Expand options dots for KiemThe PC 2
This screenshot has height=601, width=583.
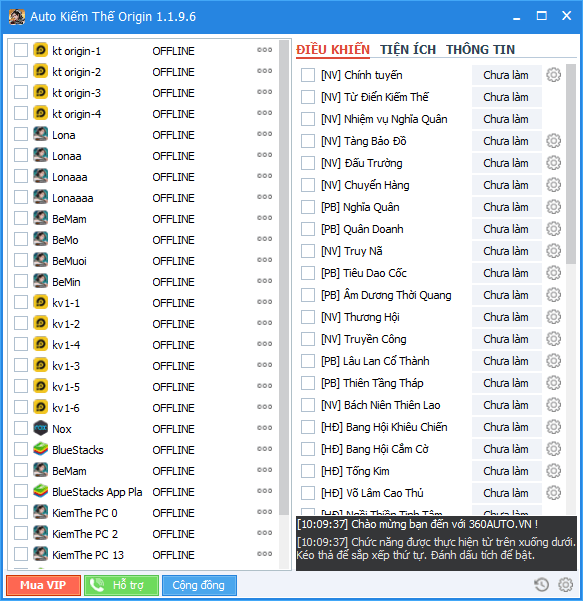pos(264,533)
